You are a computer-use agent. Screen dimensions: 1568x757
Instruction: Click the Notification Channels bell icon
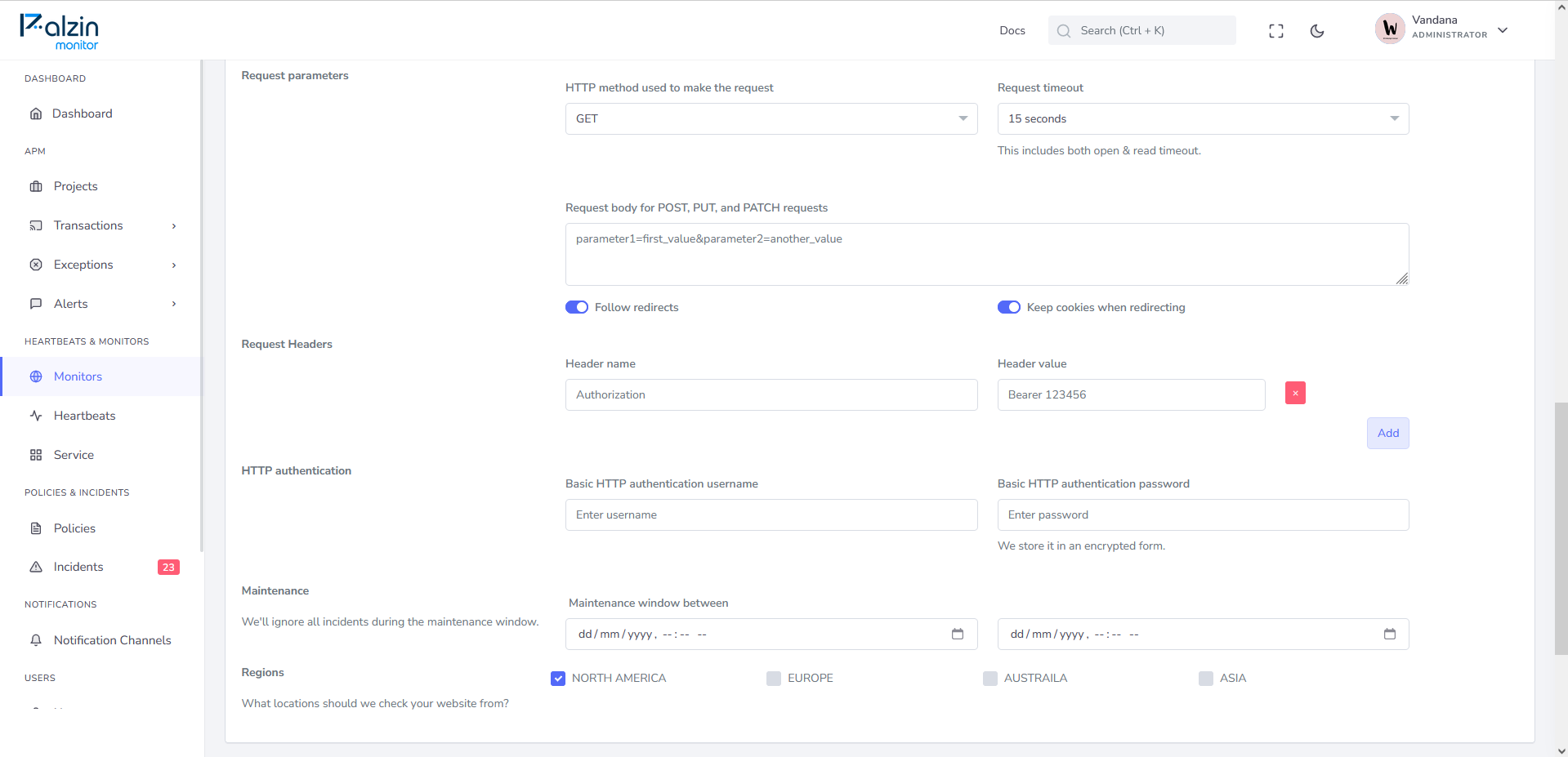36,640
